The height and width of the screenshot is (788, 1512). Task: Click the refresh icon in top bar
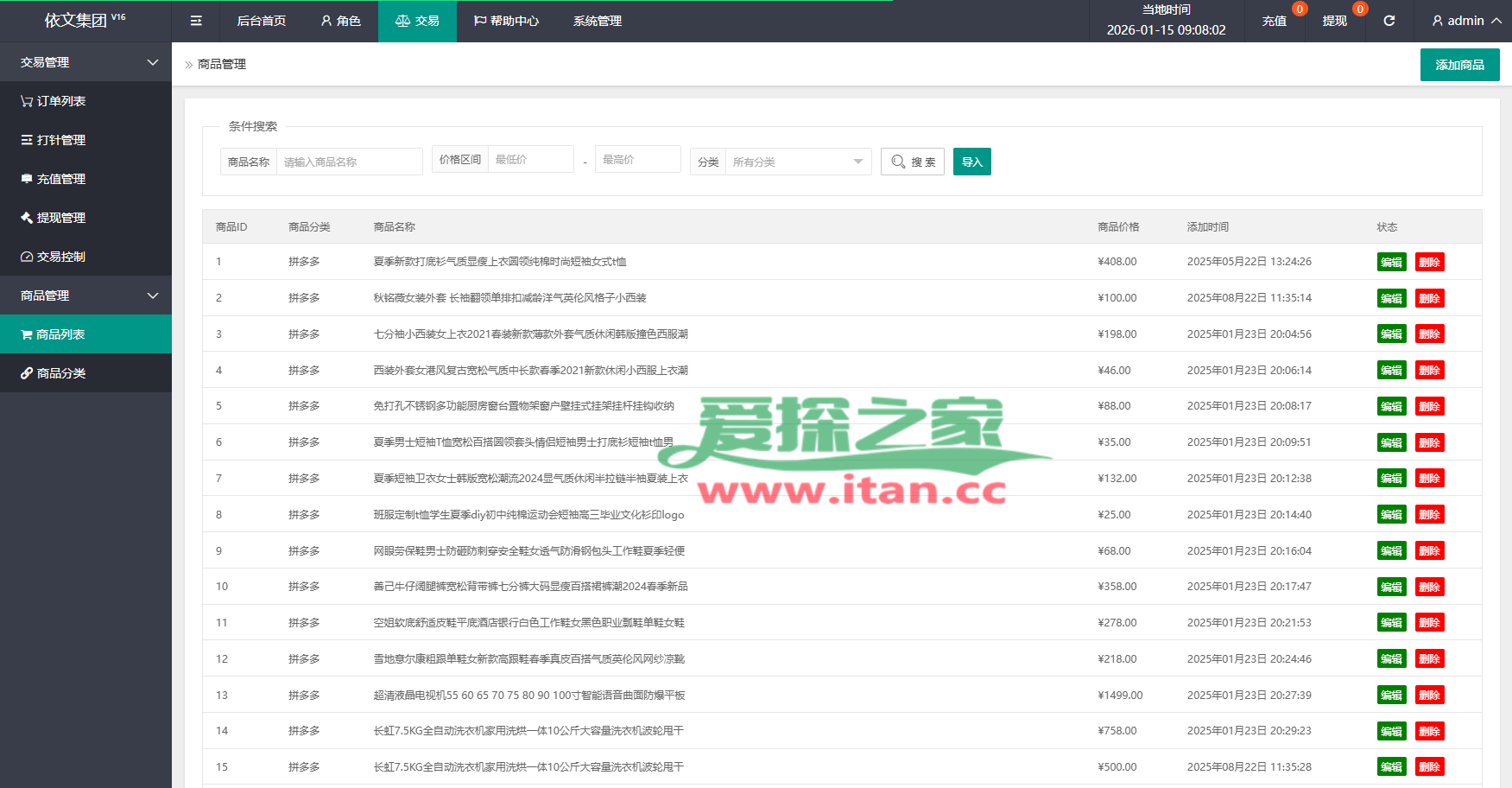click(x=1389, y=21)
